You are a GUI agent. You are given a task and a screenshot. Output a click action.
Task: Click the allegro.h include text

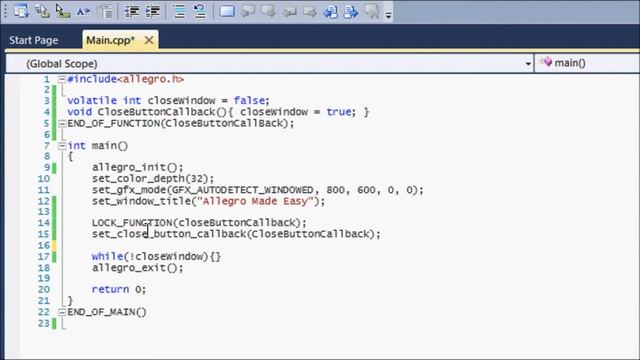tap(151, 79)
